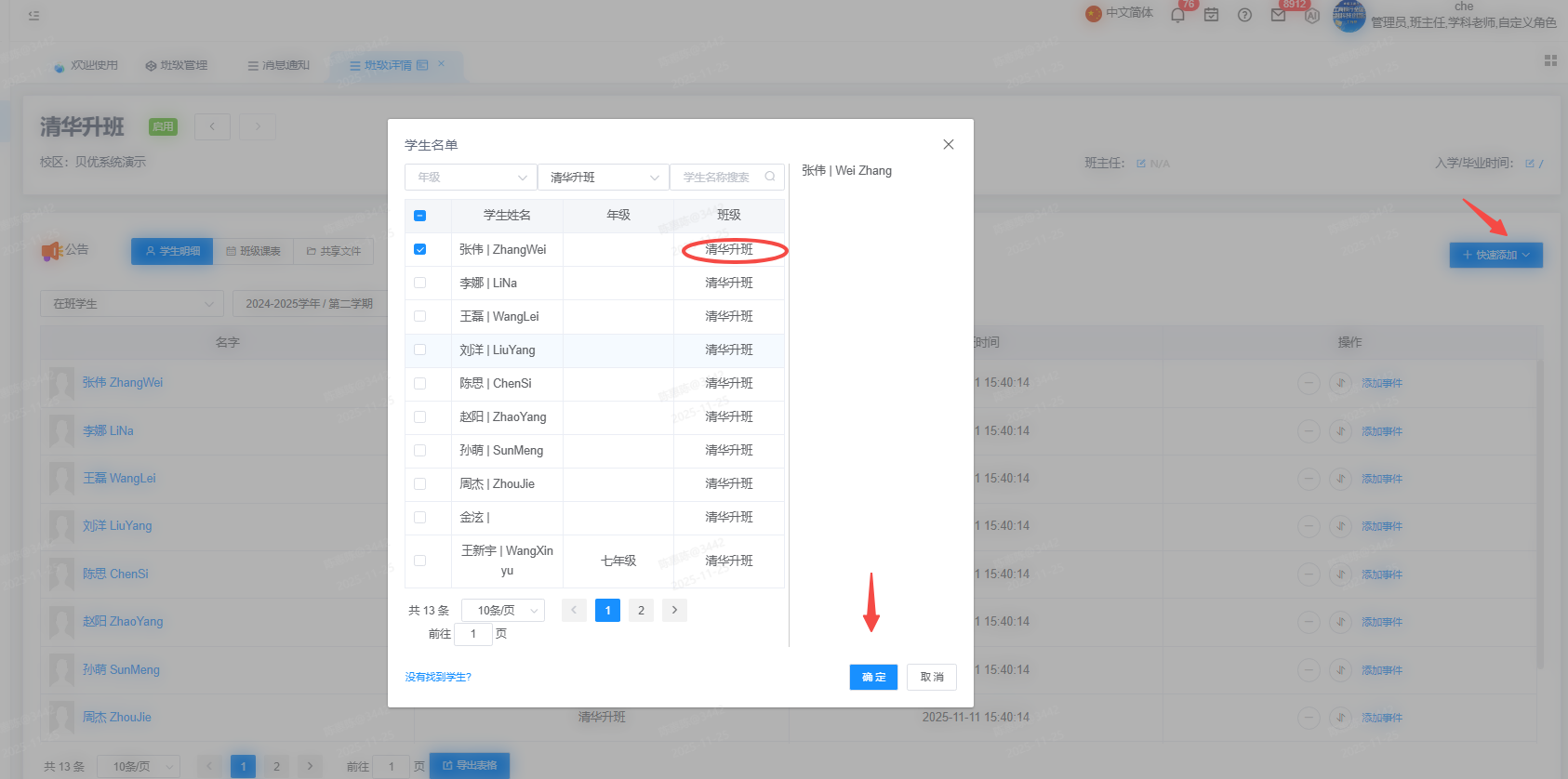This screenshot has height=779, width=1568.
Task: Open the mail envelope icon
Action: pos(1278,14)
